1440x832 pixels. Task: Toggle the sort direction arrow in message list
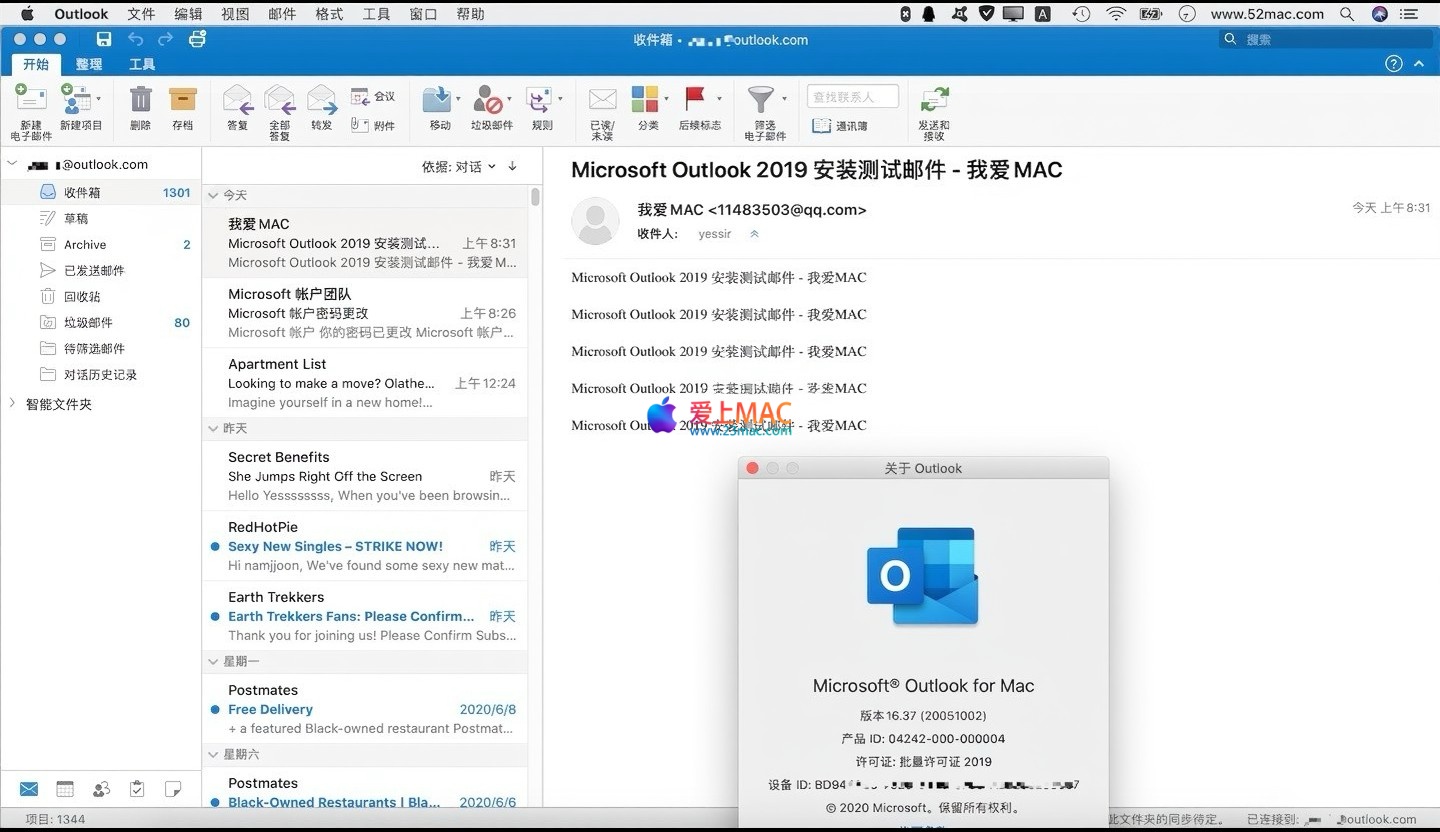click(x=513, y=166)
